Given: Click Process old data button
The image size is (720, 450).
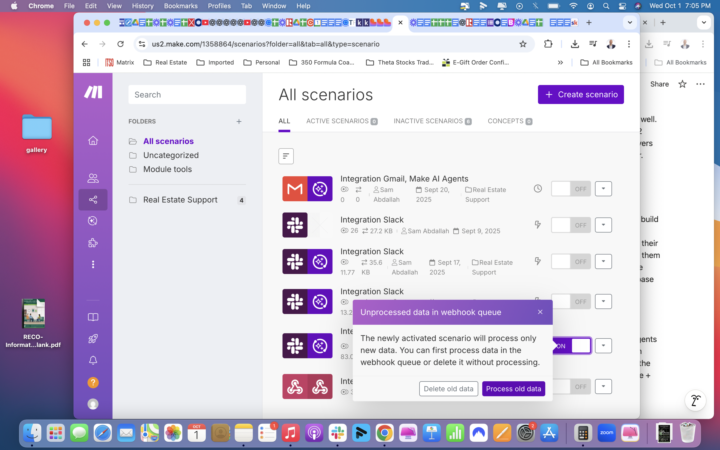Looking at the screenshot, I should (513, 388).
